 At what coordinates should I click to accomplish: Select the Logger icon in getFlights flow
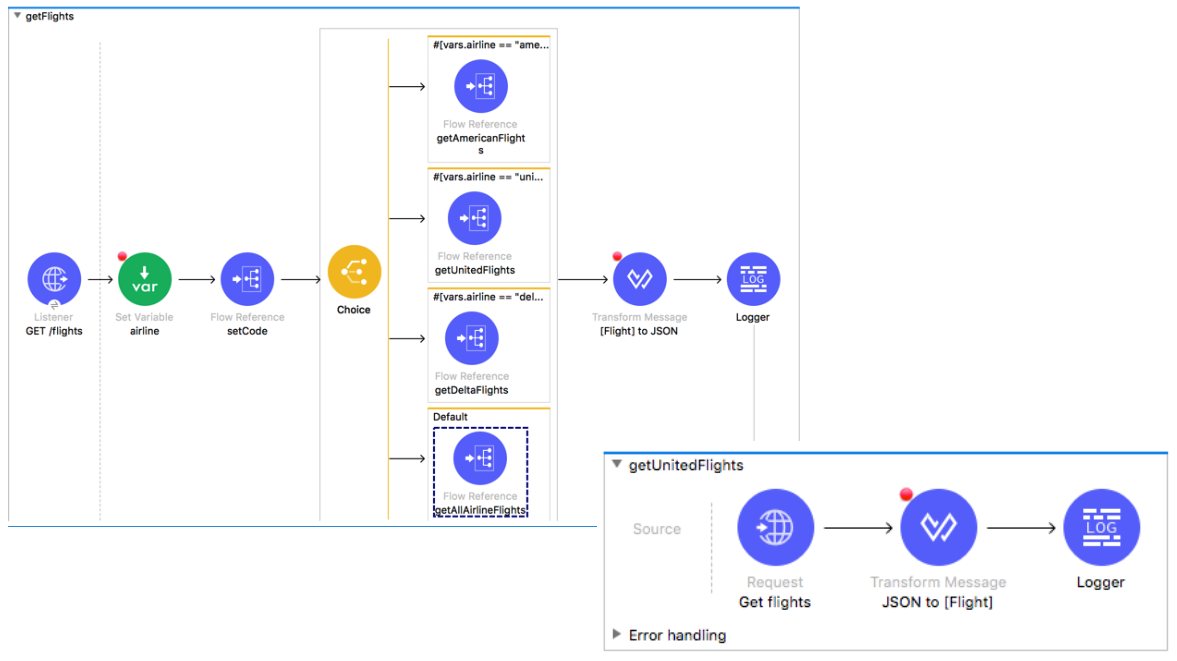(753, 279)
